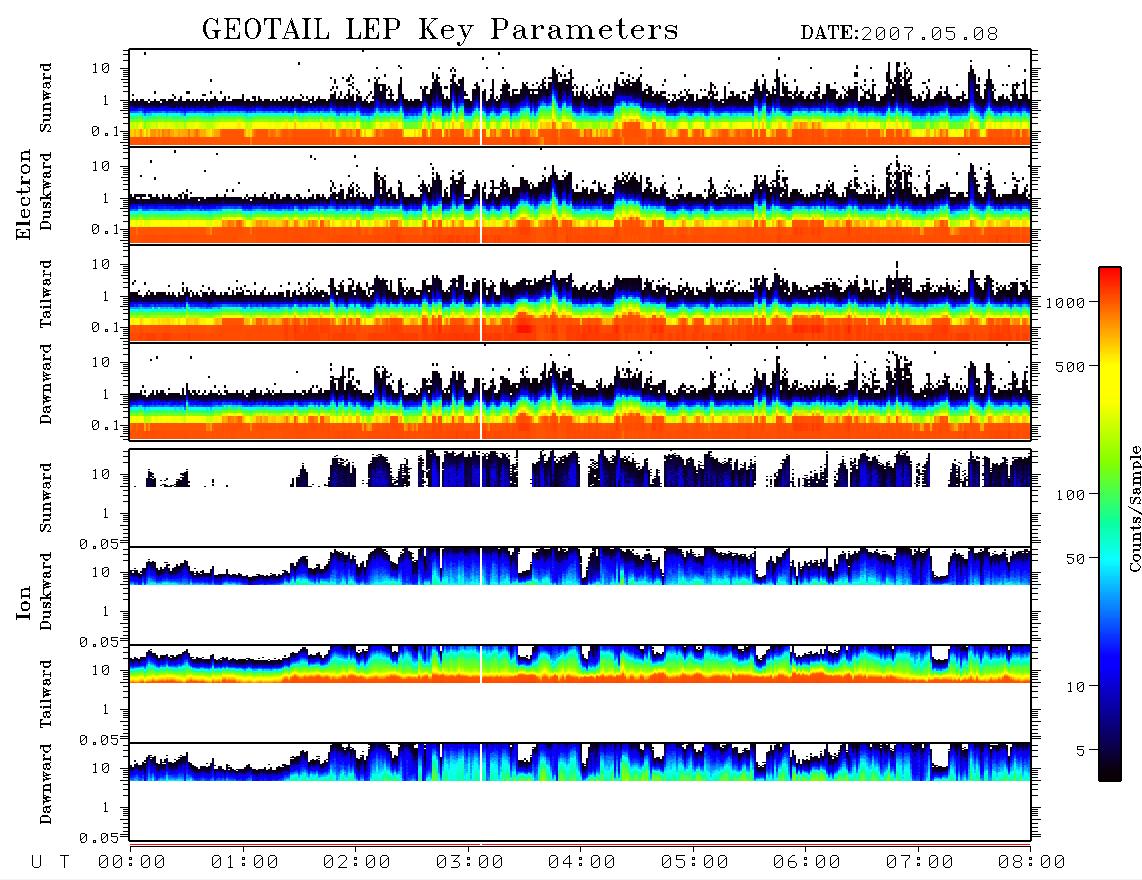The width and height of the screenshot is (1142, 880).
Task: Click the vertical Electron group label
Action: pyautogui.click(x=23, y=195)
